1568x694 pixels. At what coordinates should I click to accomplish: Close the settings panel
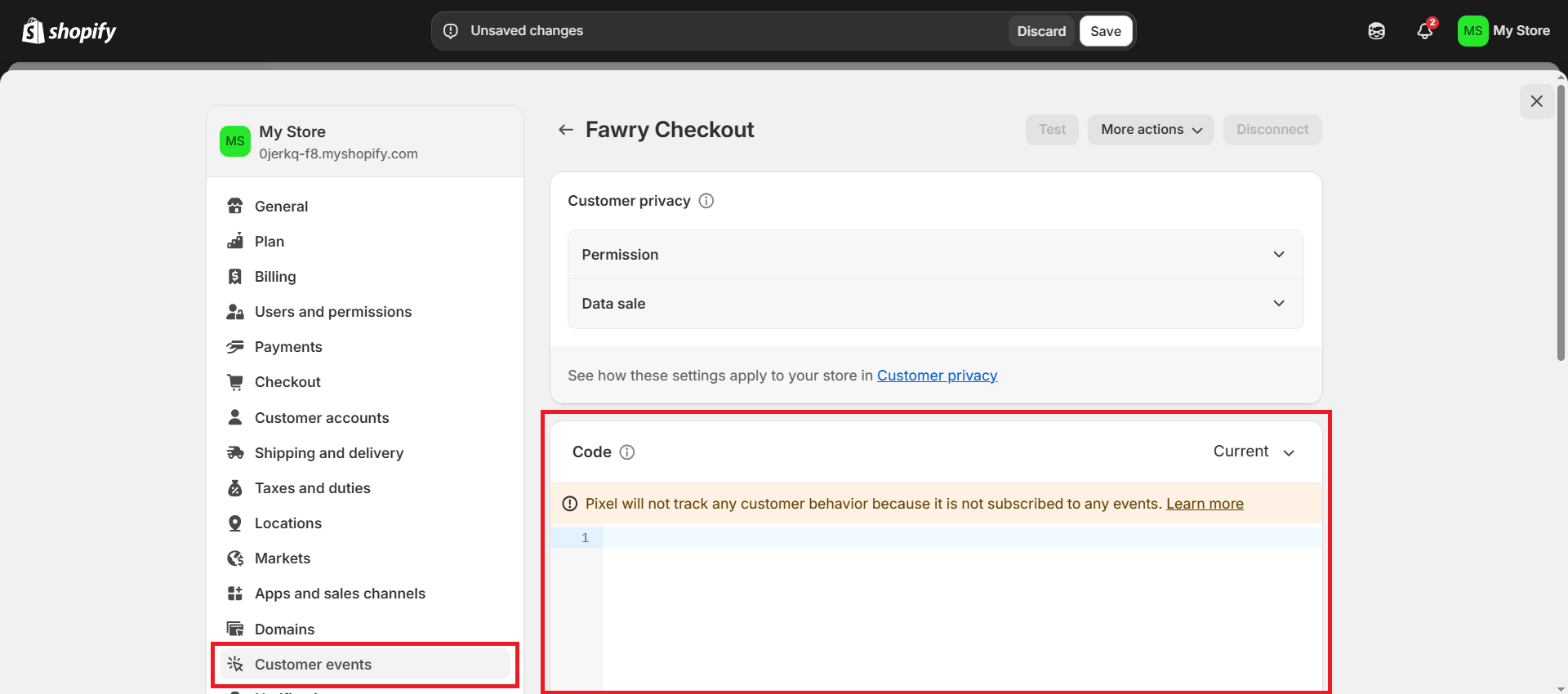coord(1537,101)
